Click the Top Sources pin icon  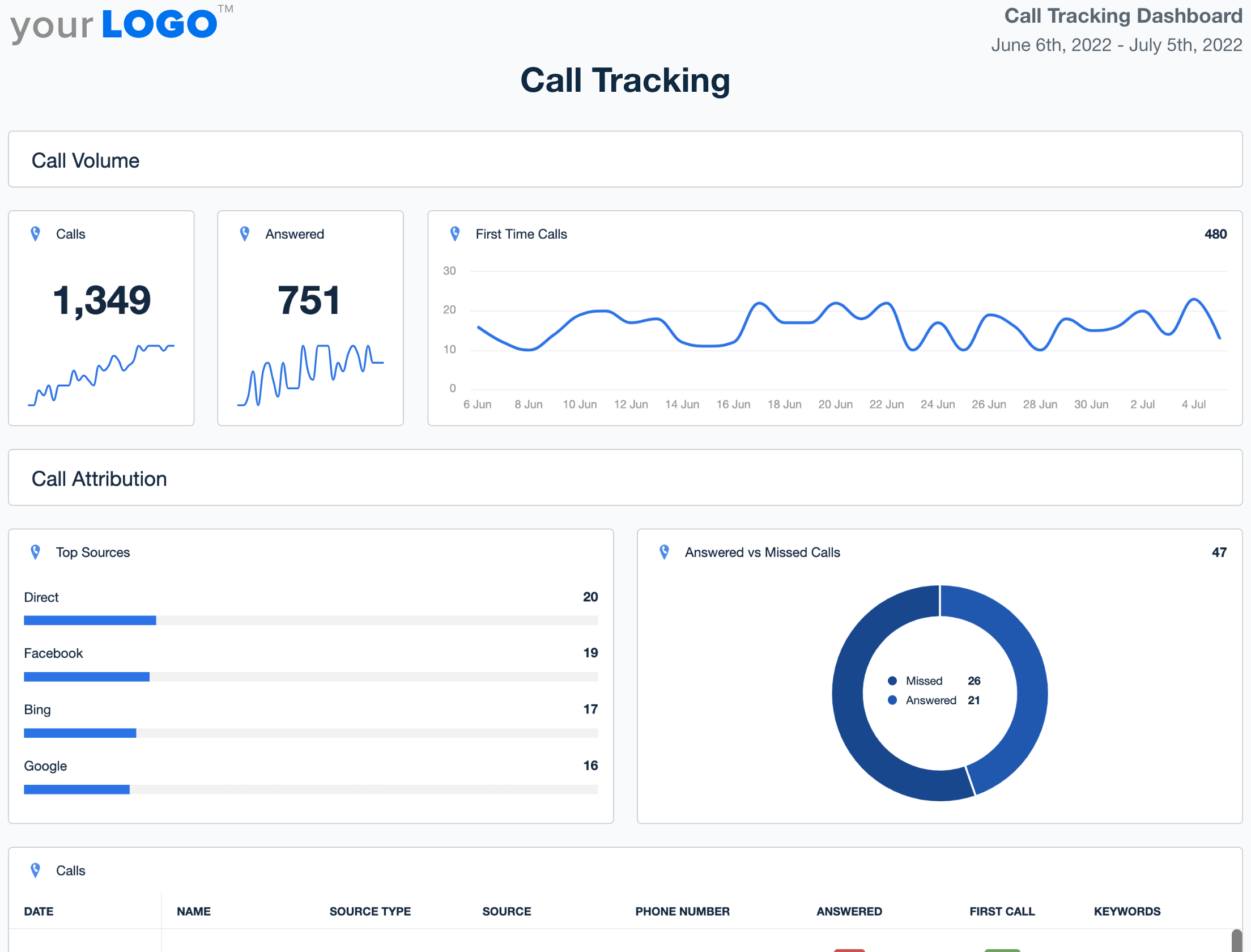tap(35, 552)
